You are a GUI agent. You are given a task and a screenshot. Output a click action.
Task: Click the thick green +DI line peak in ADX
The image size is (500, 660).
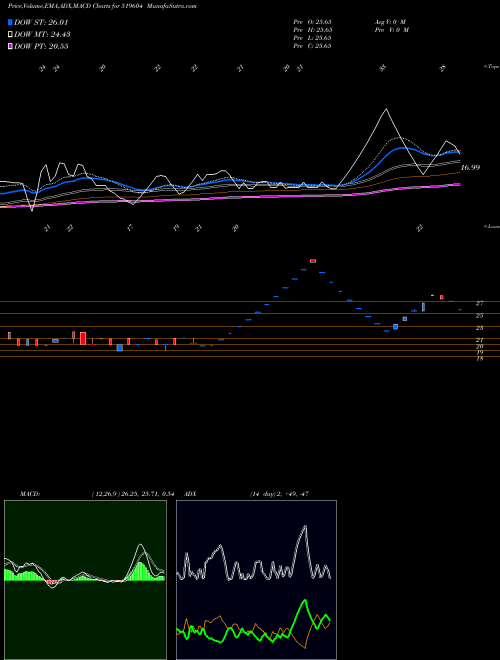(x=304, y=601)
